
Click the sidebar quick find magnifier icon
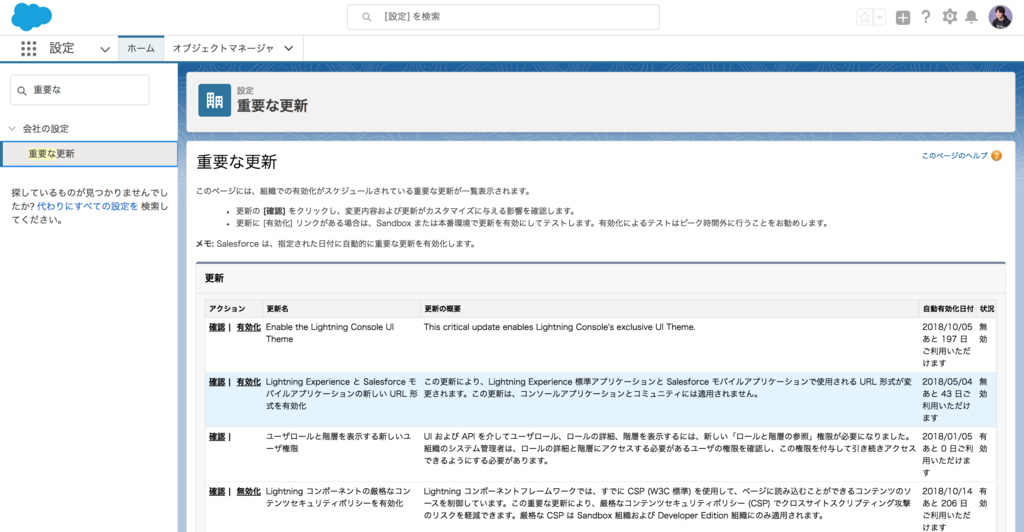click(22, 91)
